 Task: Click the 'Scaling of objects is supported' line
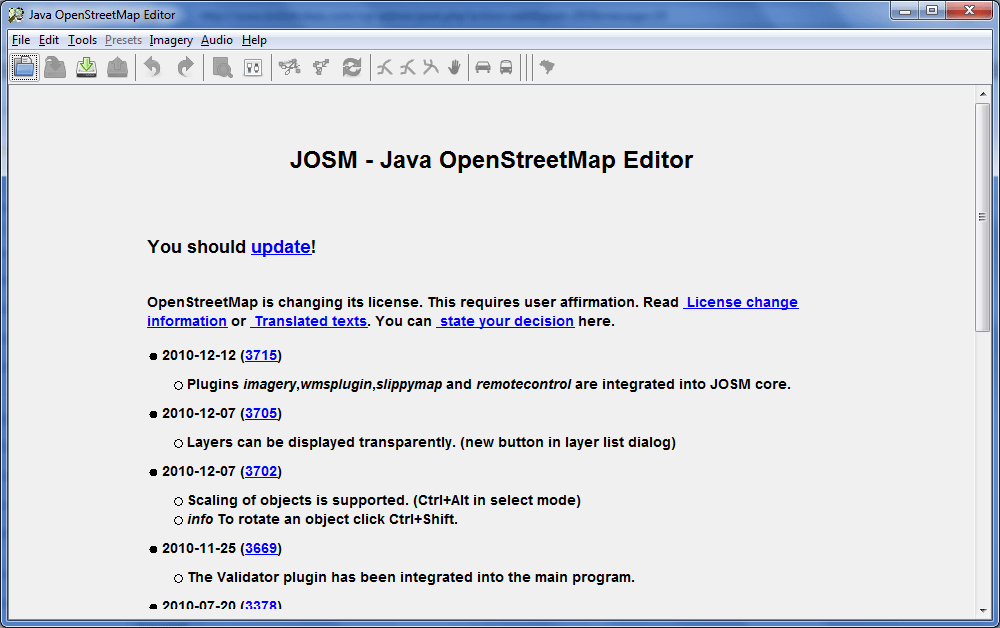point(384,500)
